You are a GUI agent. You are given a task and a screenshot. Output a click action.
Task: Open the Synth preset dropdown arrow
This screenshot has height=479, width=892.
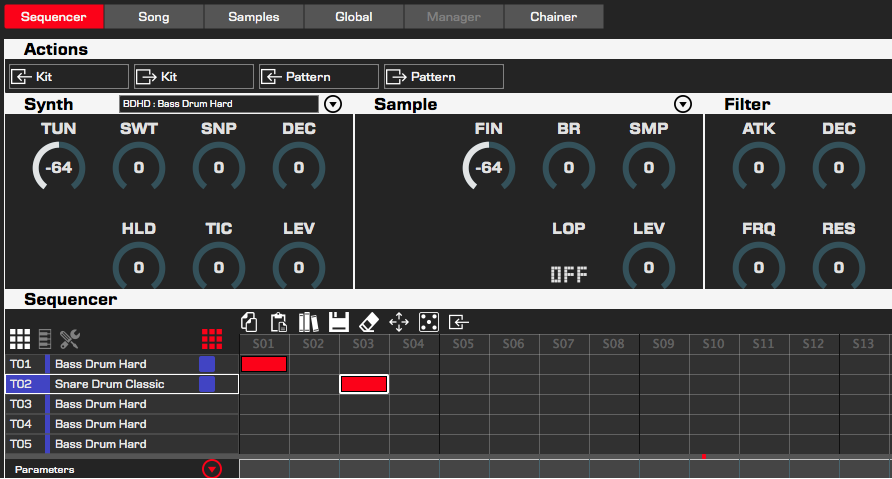pos(333,104)
